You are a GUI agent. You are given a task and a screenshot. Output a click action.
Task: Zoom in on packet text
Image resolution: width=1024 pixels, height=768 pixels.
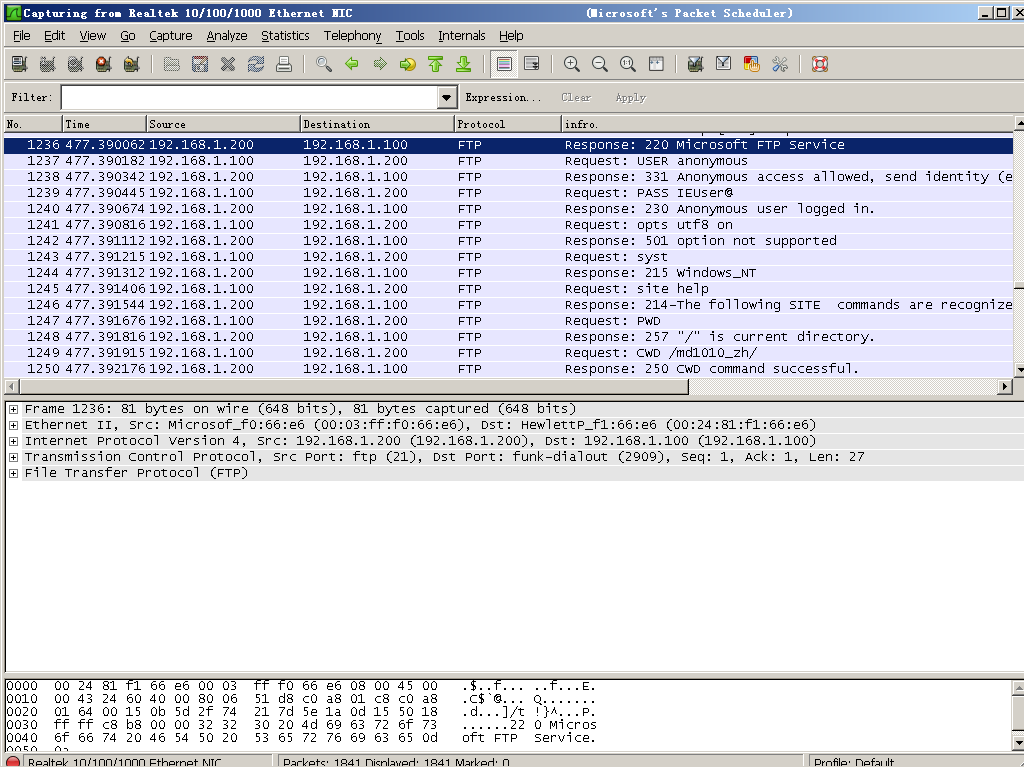(x=571, y=64)
